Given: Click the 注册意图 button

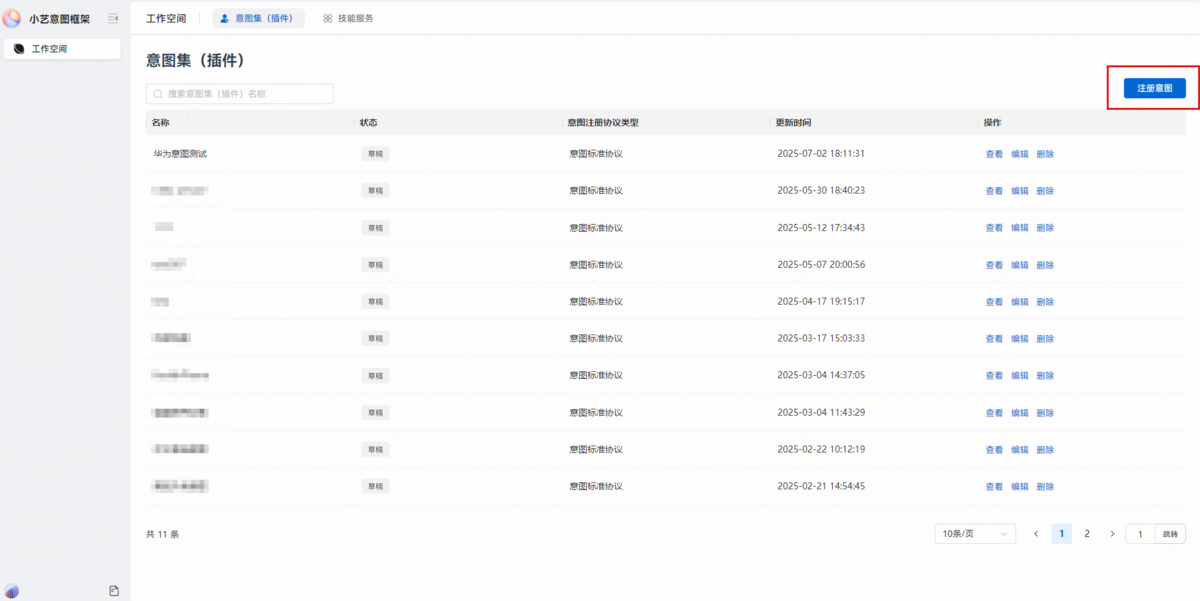Looking at the screenshot, I should pos(1154,88).
